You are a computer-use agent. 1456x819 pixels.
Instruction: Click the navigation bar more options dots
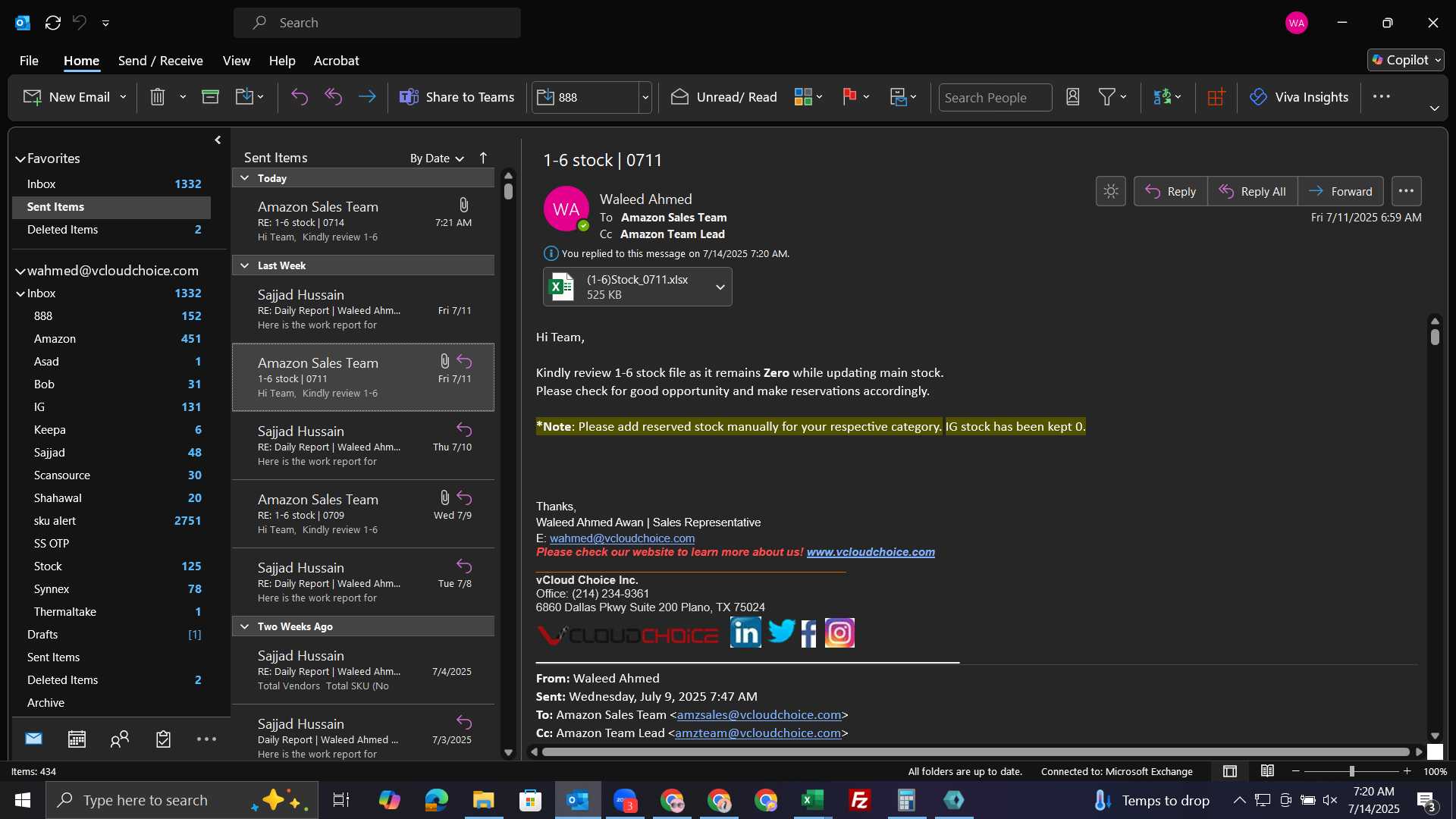point(206,739)
